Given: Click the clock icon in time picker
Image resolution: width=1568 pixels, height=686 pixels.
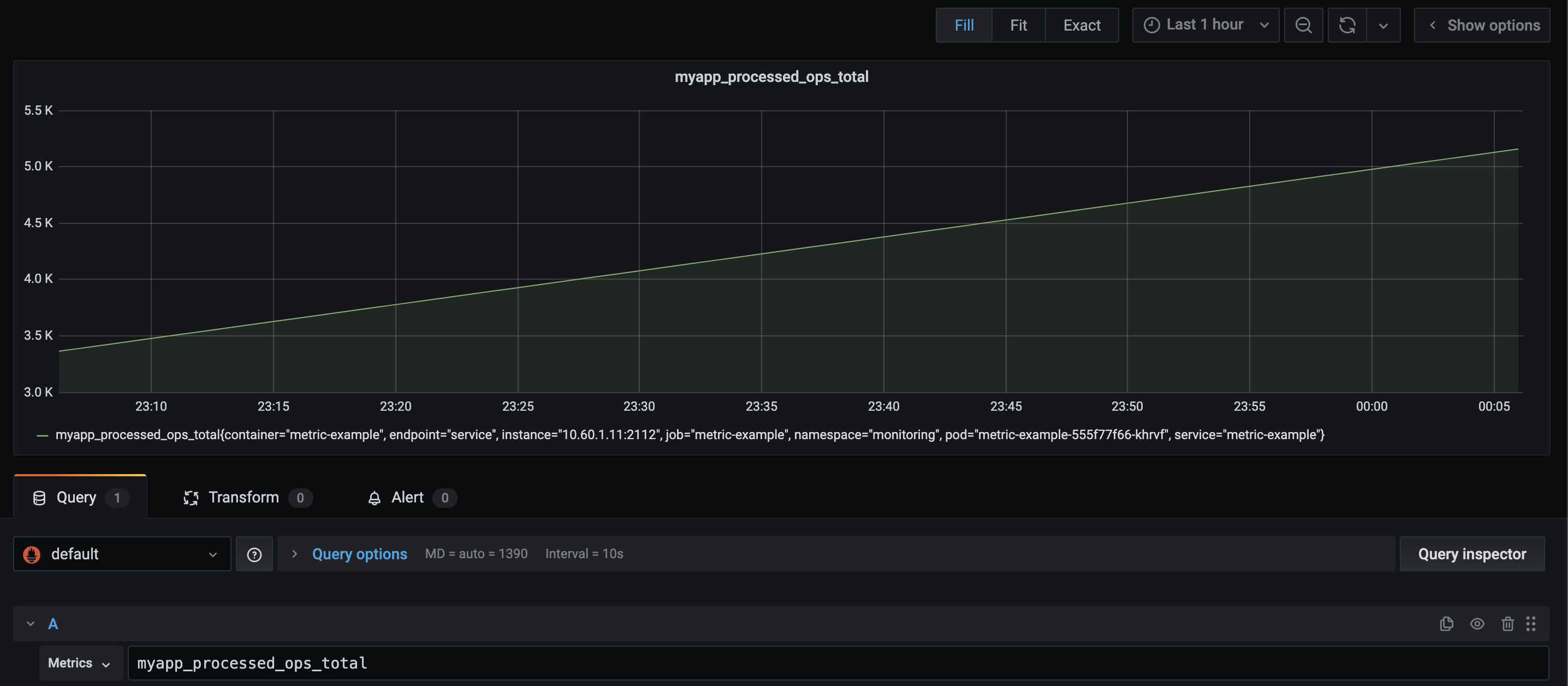Looking at the screenshot, I should tap(1151, 25).
